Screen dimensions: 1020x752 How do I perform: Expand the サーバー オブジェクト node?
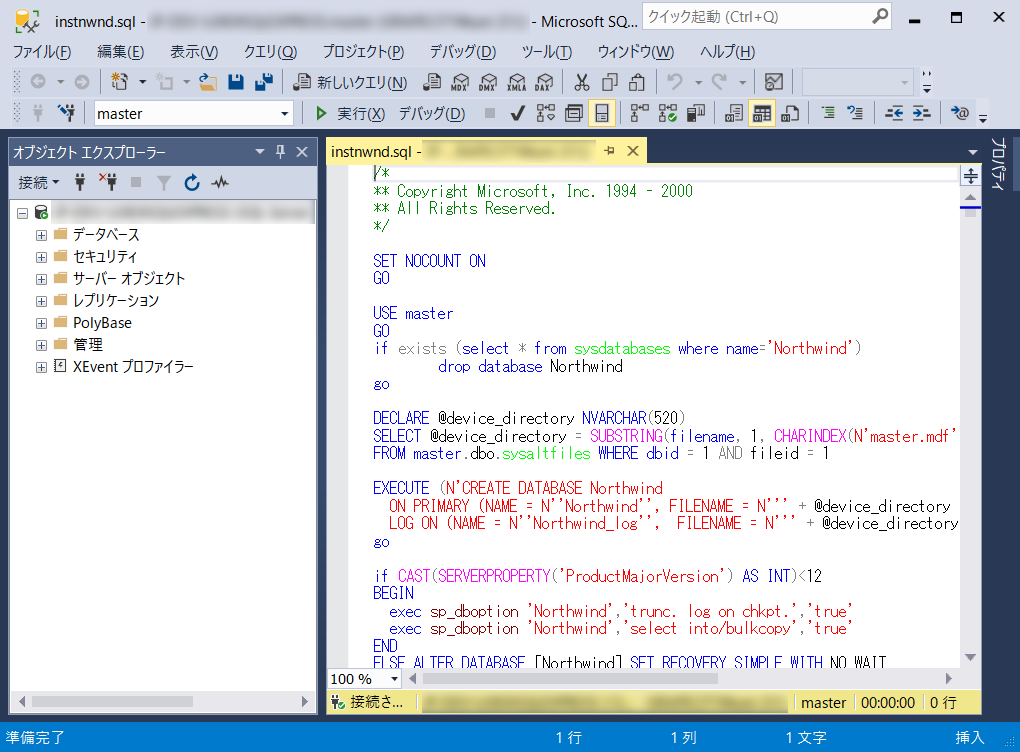42,280
